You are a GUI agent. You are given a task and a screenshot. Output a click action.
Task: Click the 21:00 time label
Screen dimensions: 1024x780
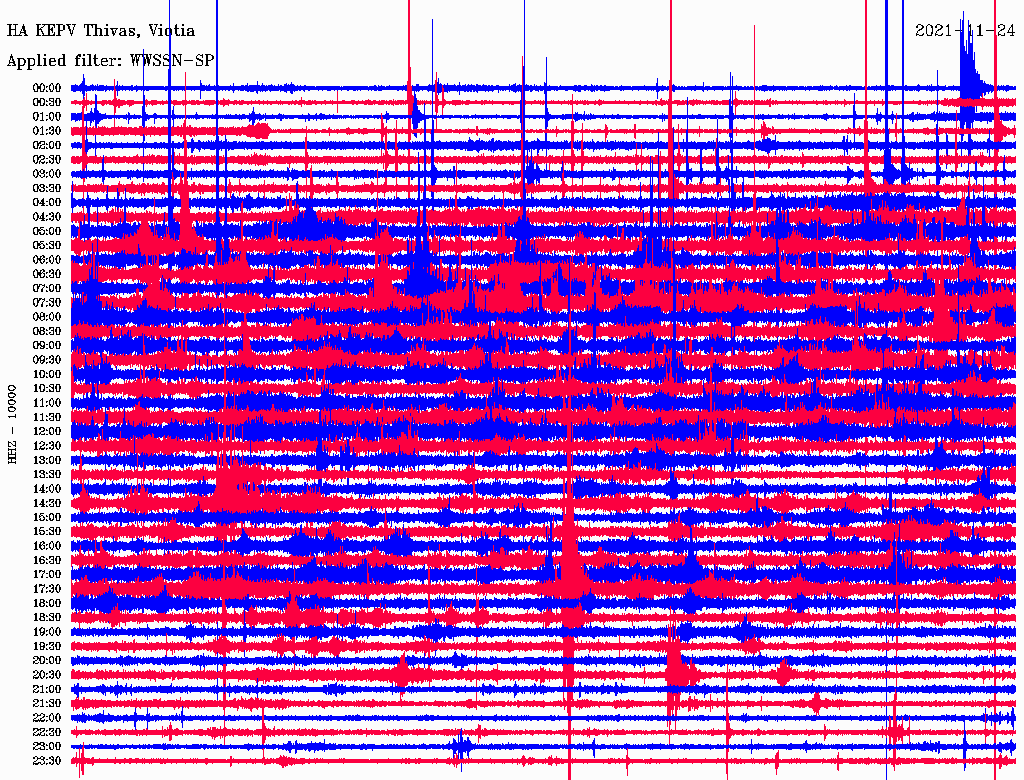47,690
